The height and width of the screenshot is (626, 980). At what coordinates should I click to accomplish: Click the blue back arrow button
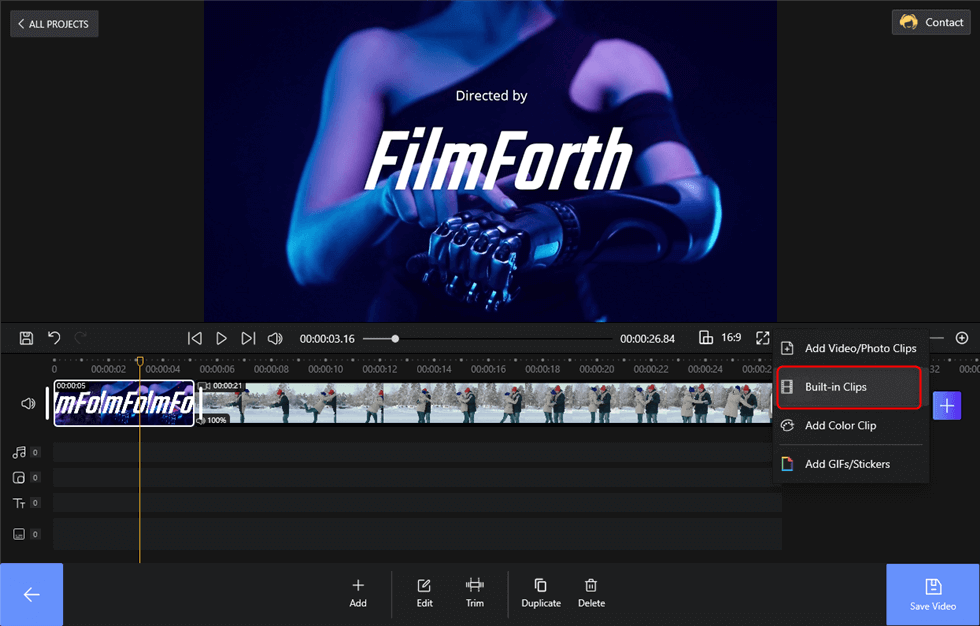[x=31, y=594]
